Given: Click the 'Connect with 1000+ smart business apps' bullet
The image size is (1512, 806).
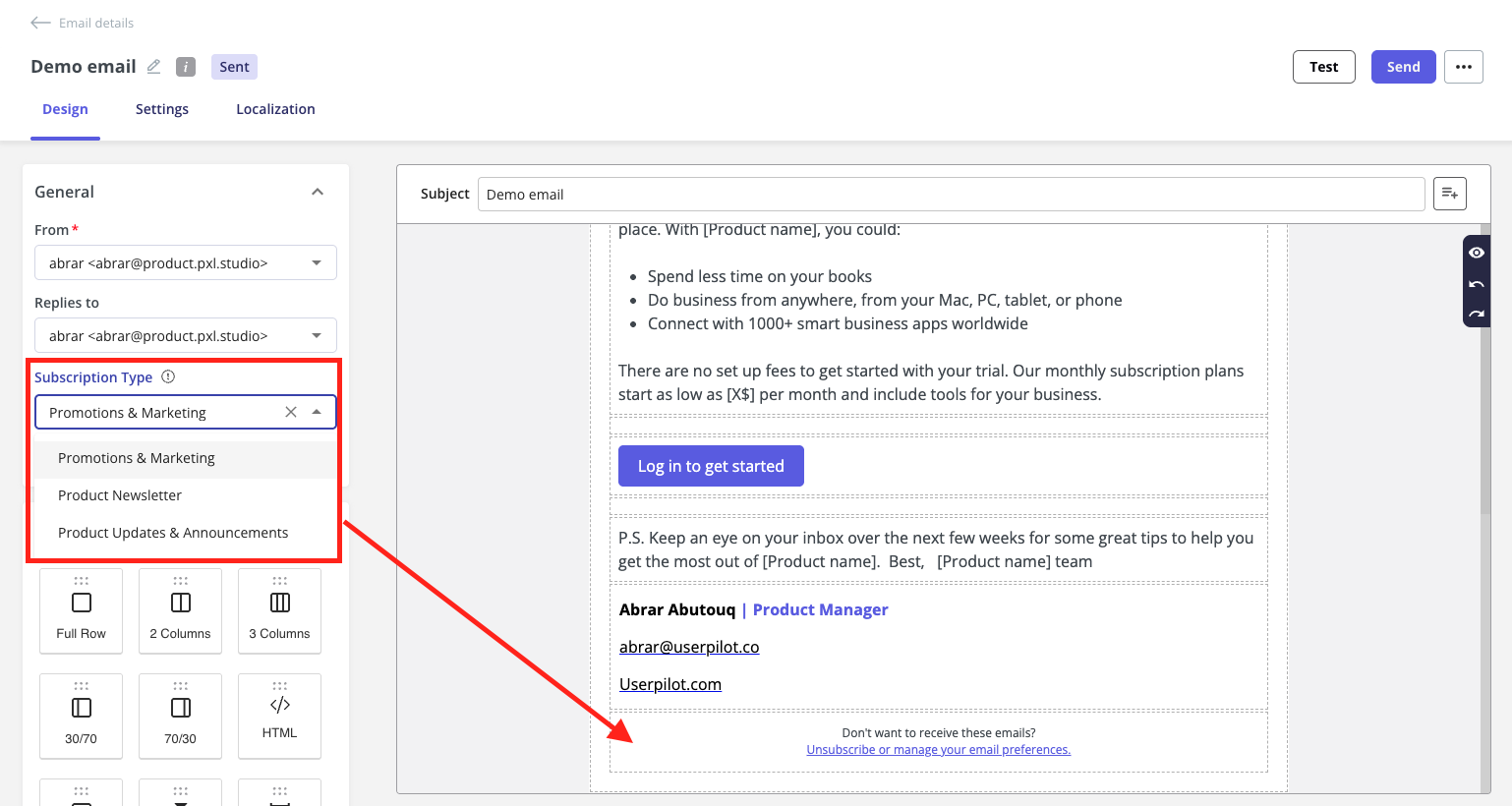Looking at the screenshot, I should pyautogui.click(x=838, y=323).
